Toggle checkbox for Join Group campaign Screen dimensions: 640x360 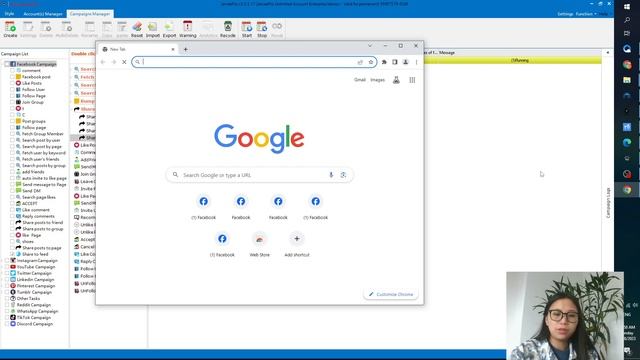[x=12, y=102]
